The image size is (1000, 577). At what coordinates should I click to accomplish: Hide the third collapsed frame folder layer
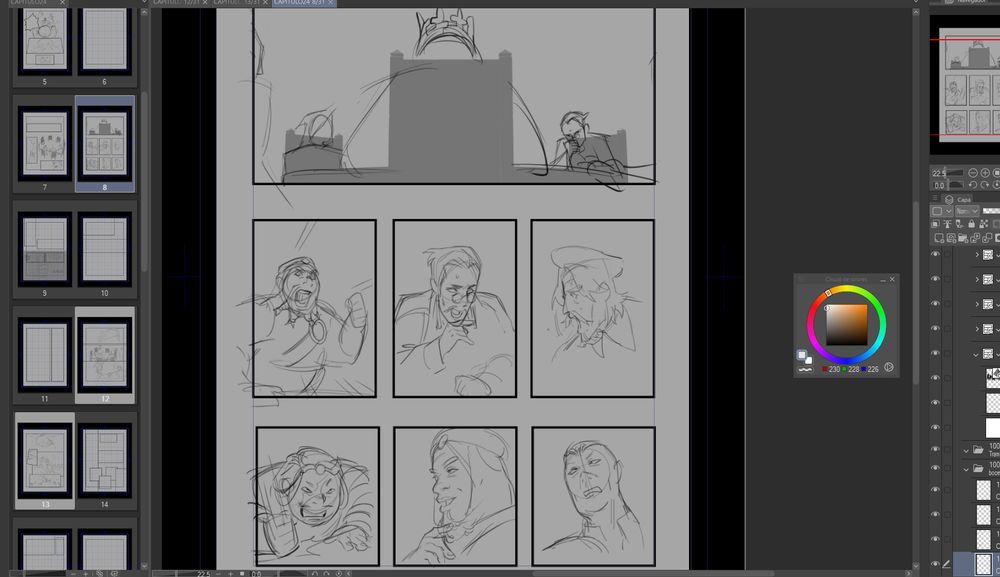tap(936, 303)
